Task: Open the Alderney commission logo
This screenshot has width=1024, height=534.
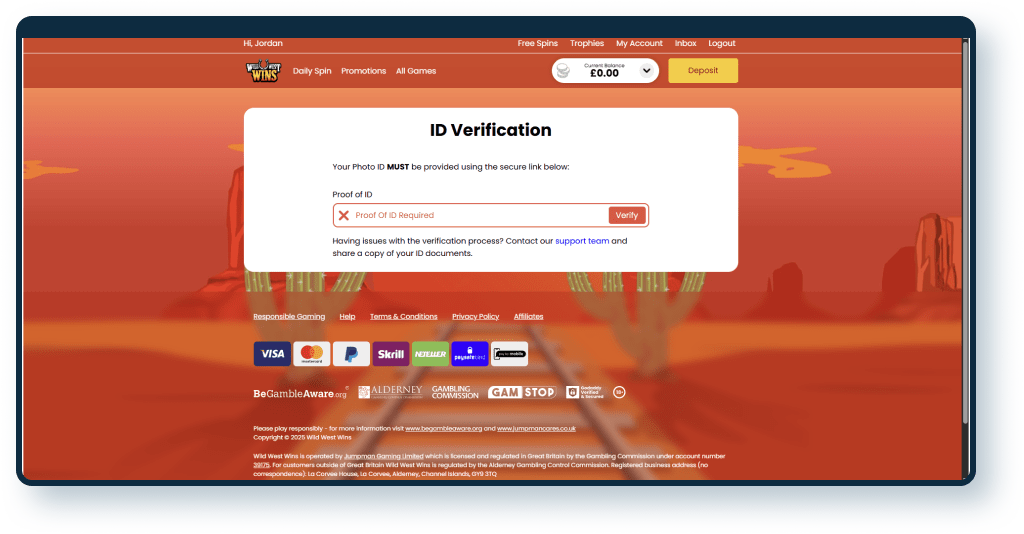Action: click(x=390, y=392)
